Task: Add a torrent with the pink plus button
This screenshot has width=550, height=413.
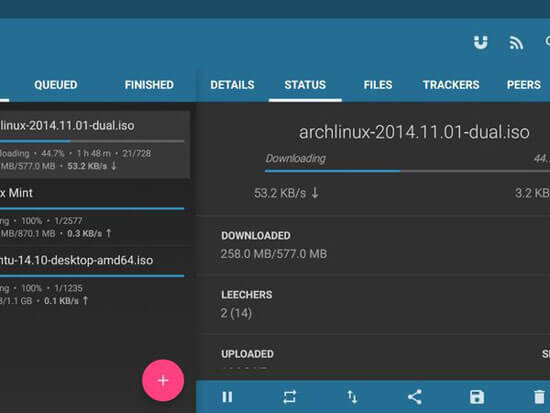Action: (163, 380)
